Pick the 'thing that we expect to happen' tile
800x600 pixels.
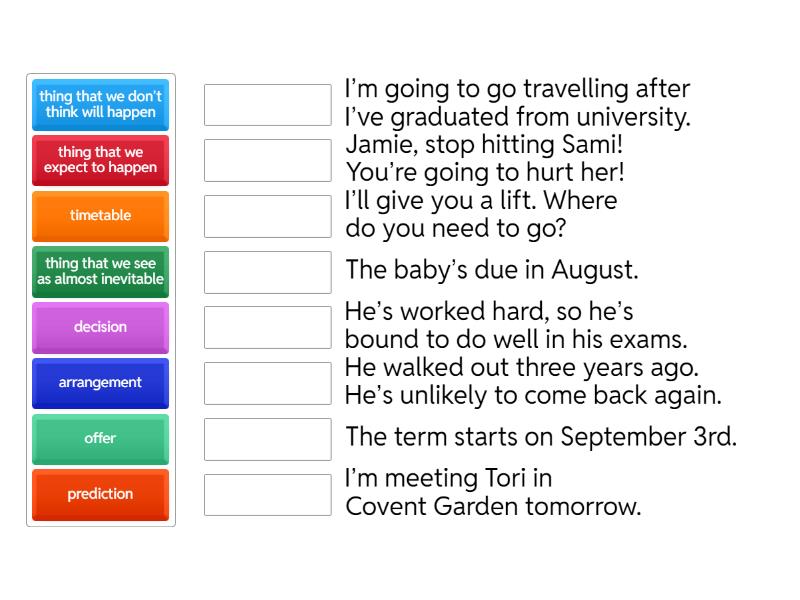click(x=100, y=160)
